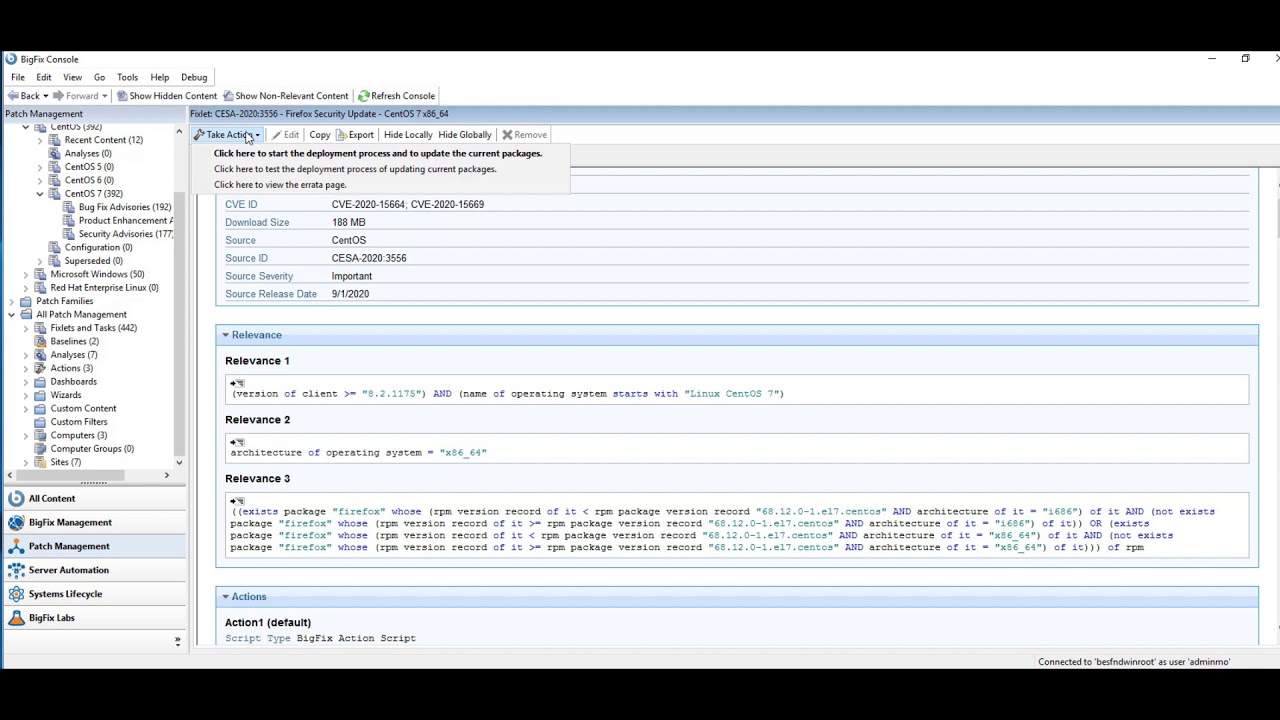The width and height of the screenshot is (1280, 720).
Task: Expand the Microsoft Windows (50) node
Action: pyautogui.click(x=26, y=274)
